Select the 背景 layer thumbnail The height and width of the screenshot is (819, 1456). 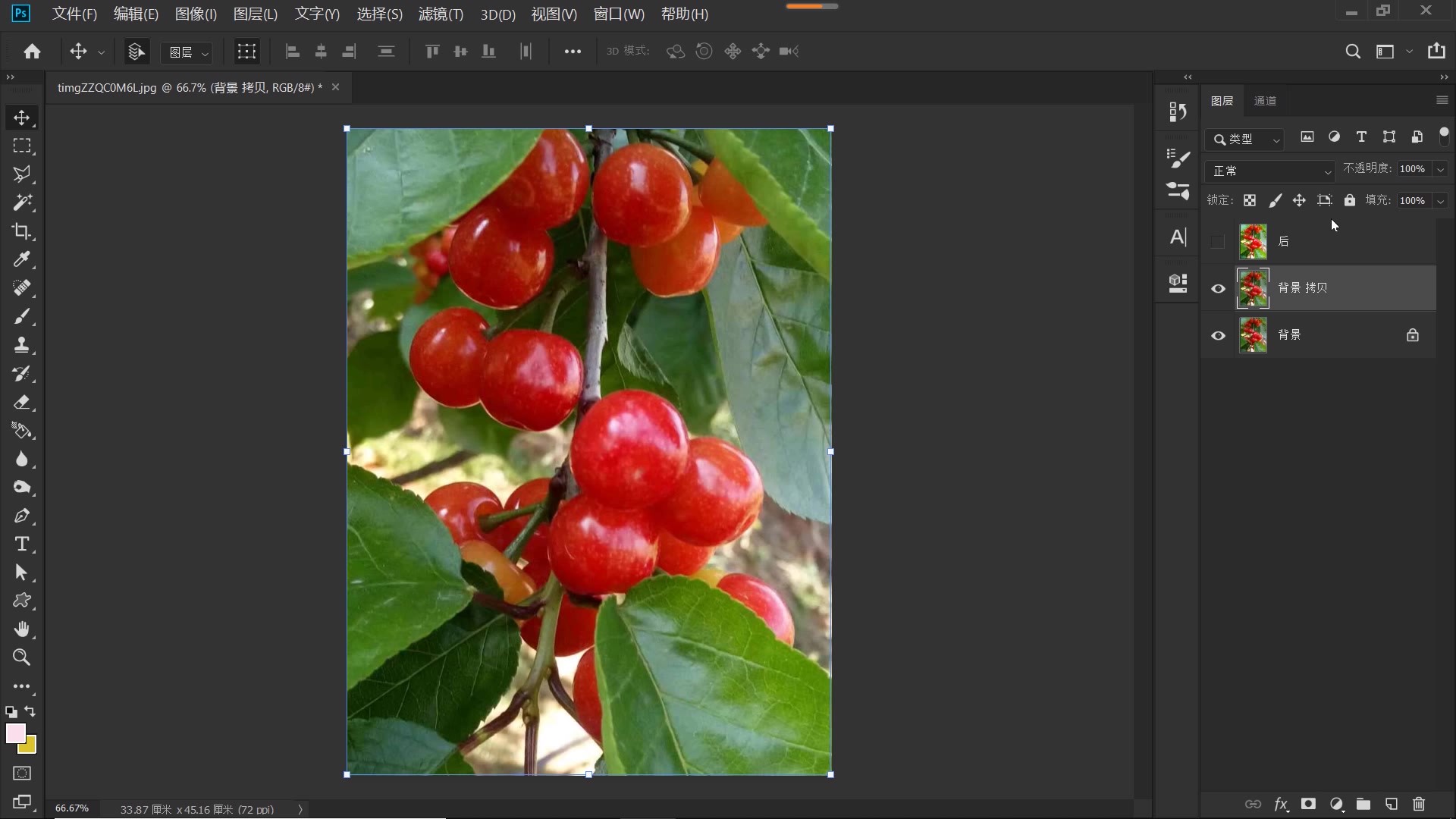tap(1253, 335)
